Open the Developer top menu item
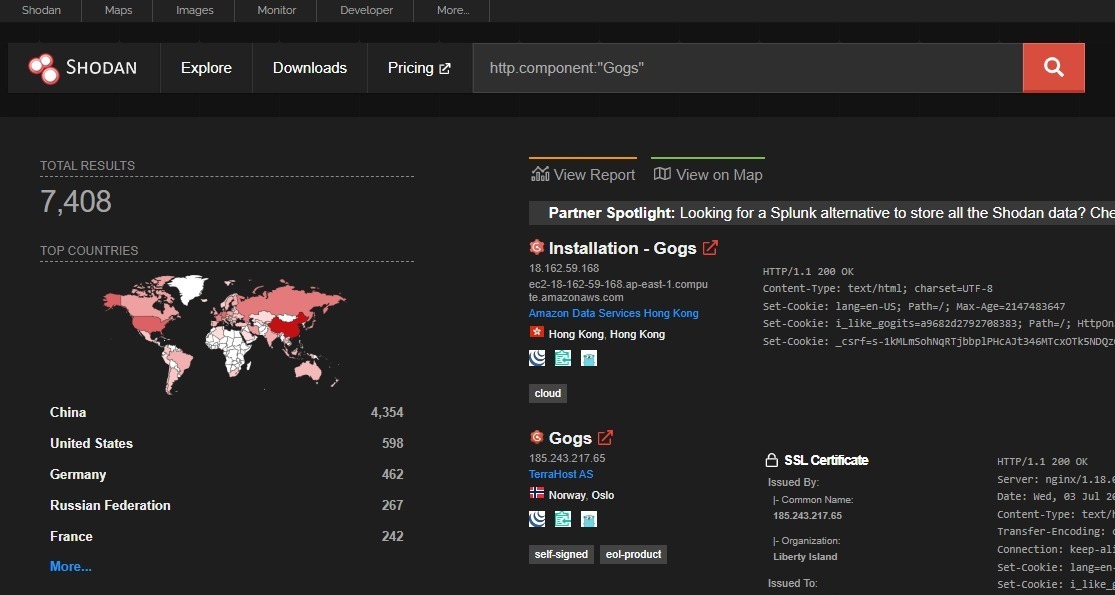The width and height of the screenshot is (1115, 595). [x=365, y=11]
